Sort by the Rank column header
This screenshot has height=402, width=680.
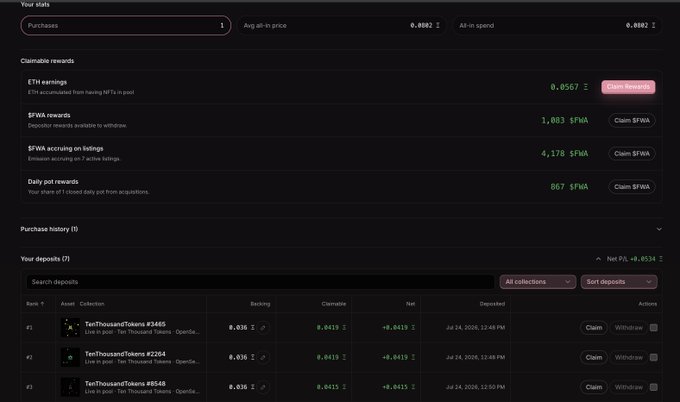(x=35, y=304)
